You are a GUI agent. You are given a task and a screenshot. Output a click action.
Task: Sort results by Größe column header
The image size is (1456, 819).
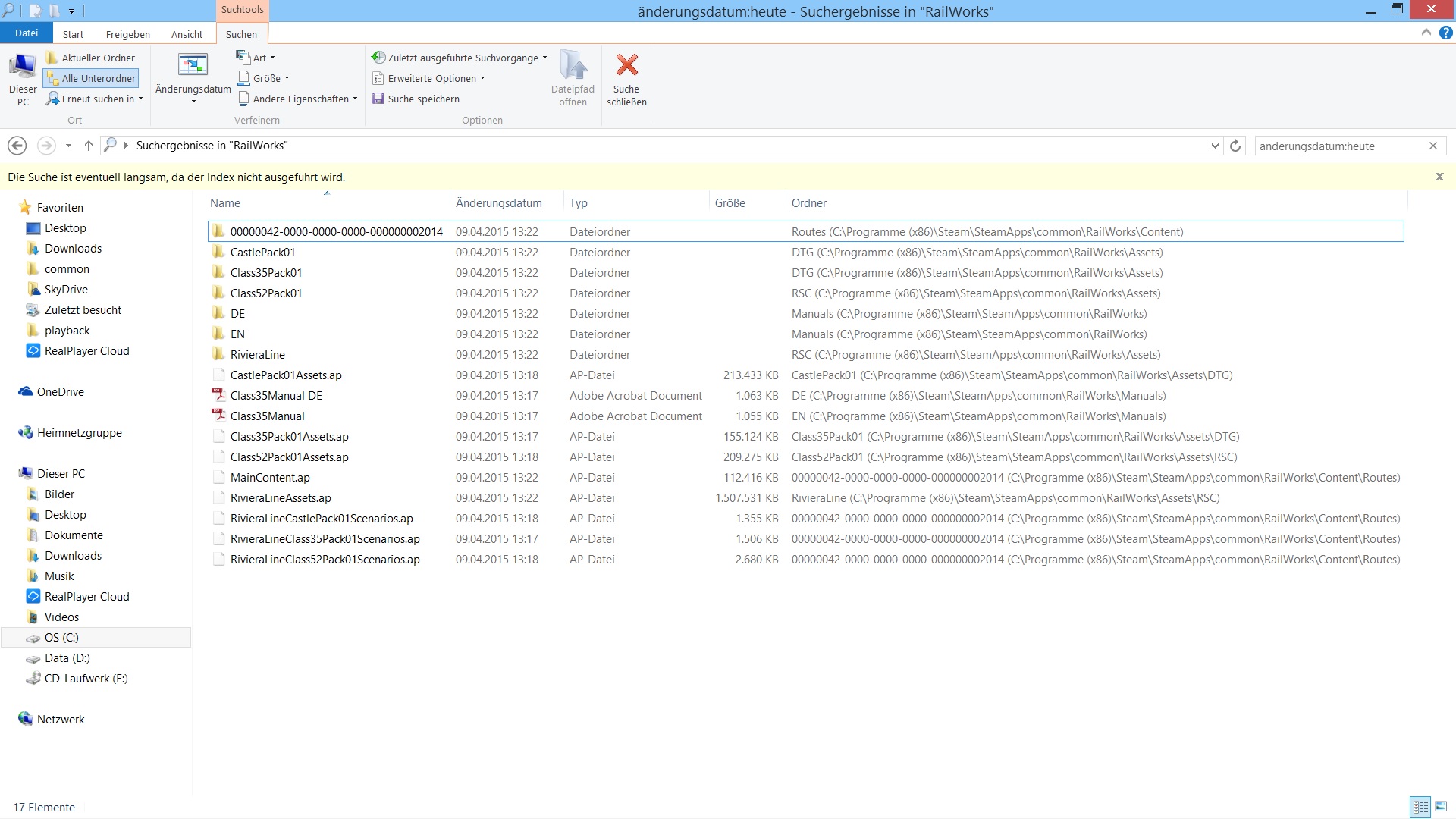coord(730,203)
